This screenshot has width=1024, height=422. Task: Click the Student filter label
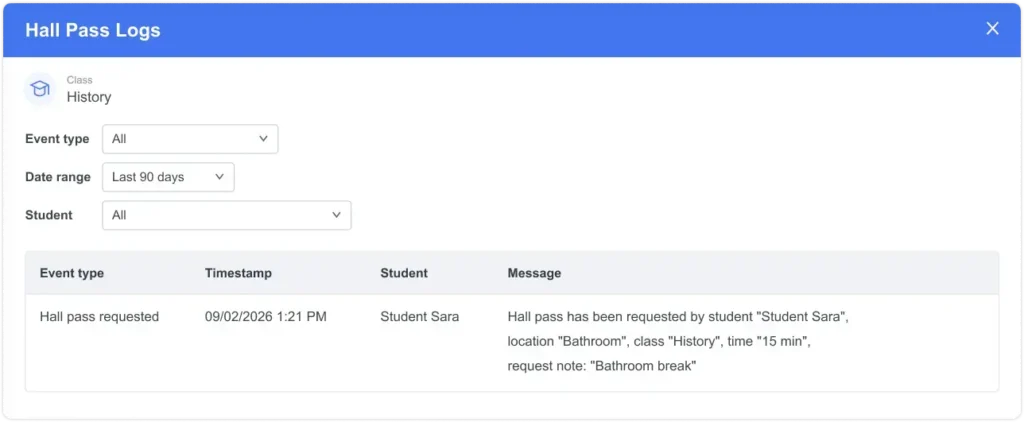click(x=49, y=215)
